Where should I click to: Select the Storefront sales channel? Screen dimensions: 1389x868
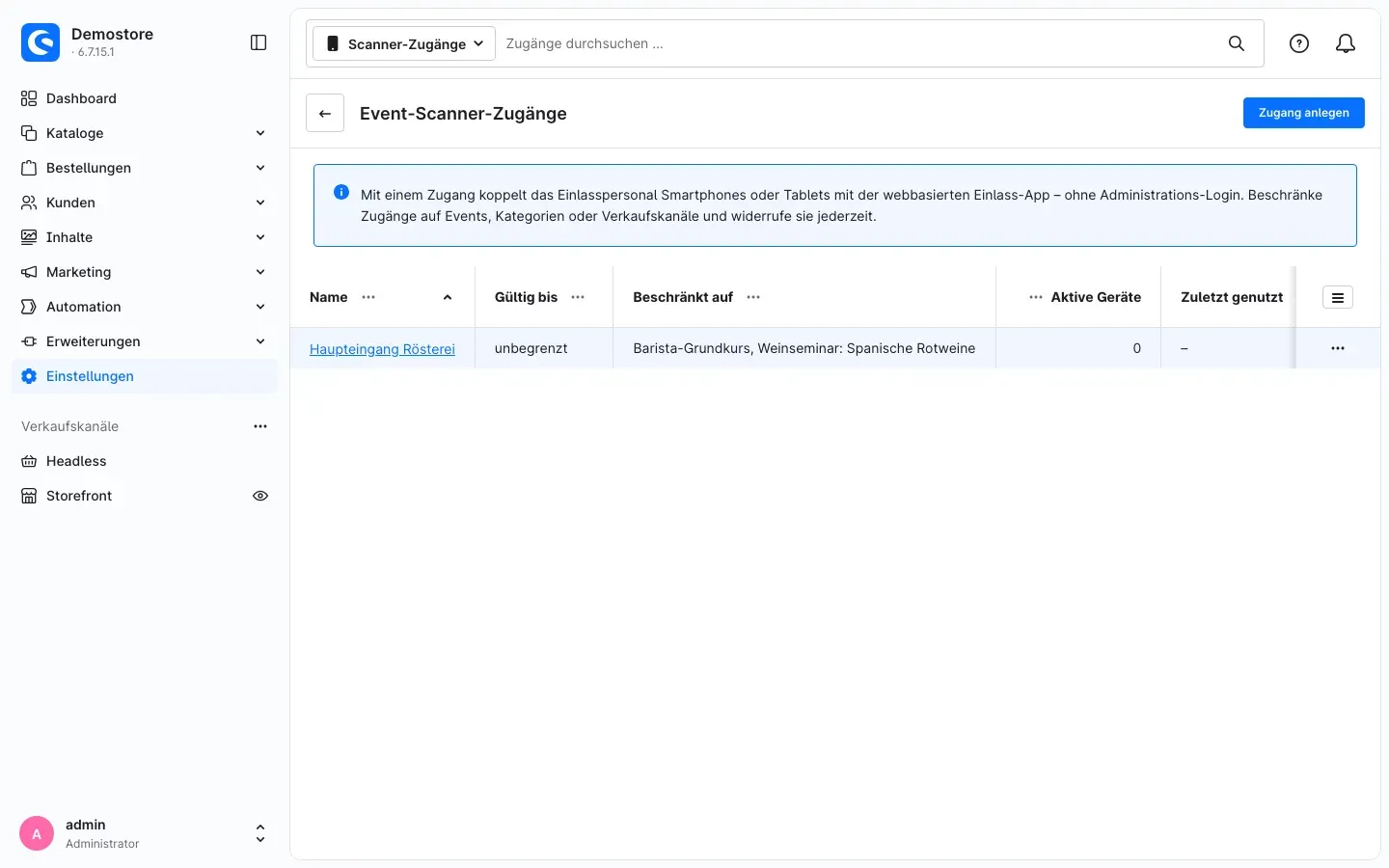(x=79, y=496)
